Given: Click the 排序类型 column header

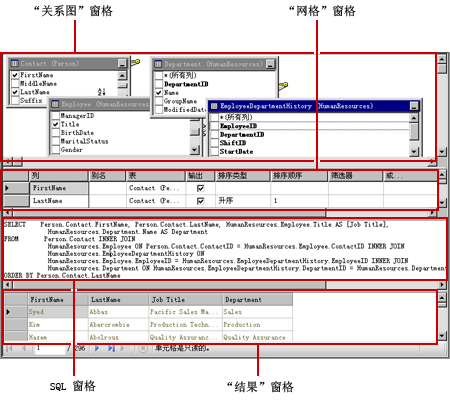Looking at the screenshot, I should coord(243,176).
